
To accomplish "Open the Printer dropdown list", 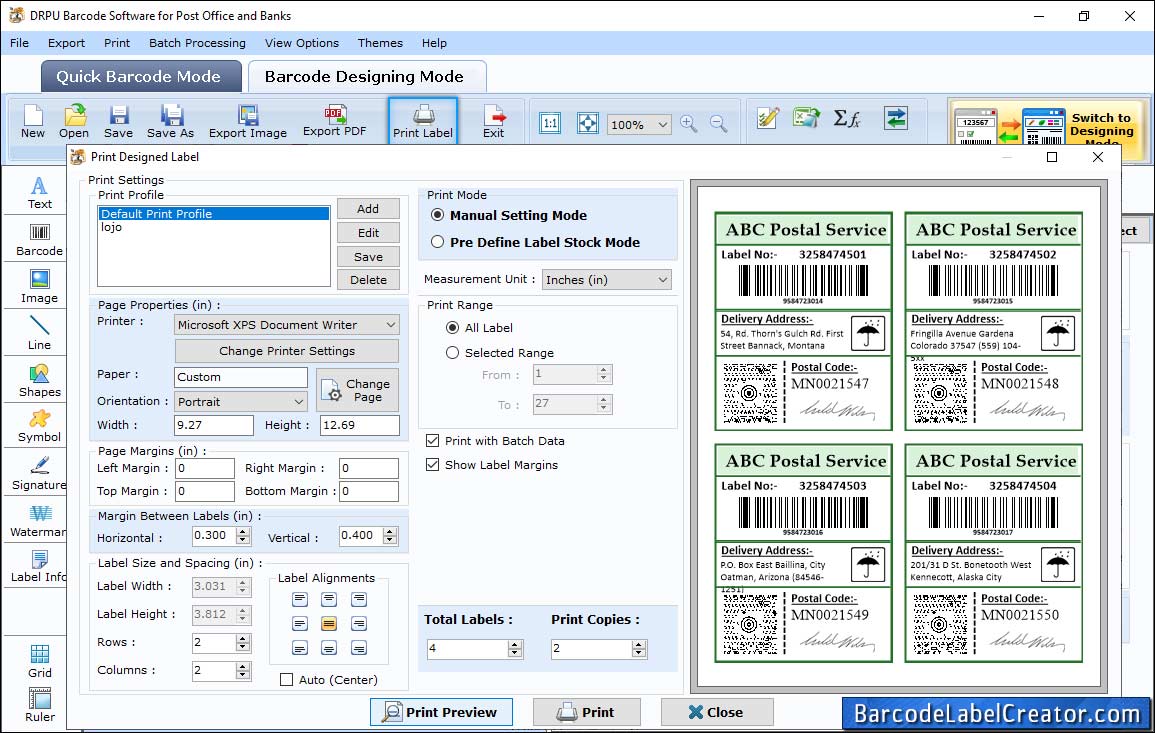I will [287, 324].
